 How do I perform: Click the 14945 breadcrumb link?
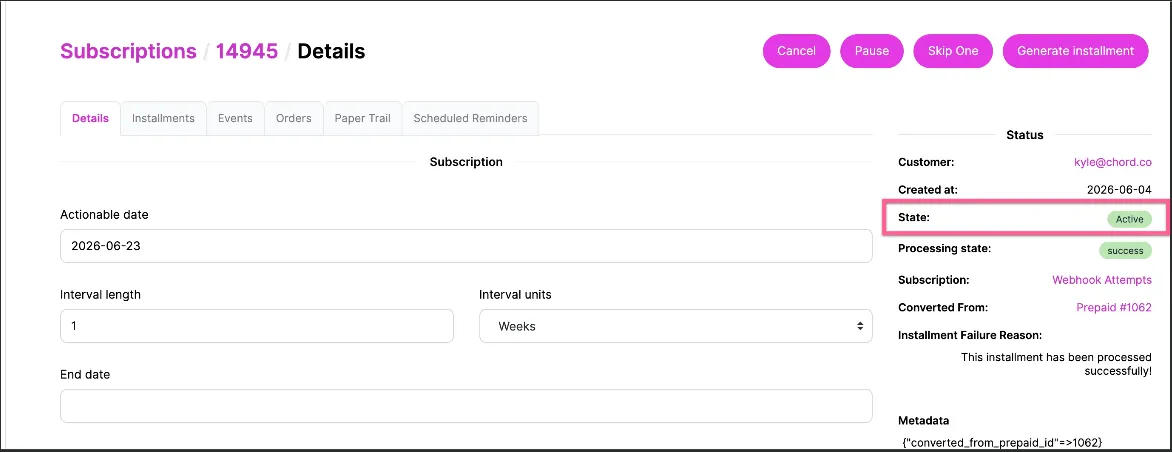point(247,51)
